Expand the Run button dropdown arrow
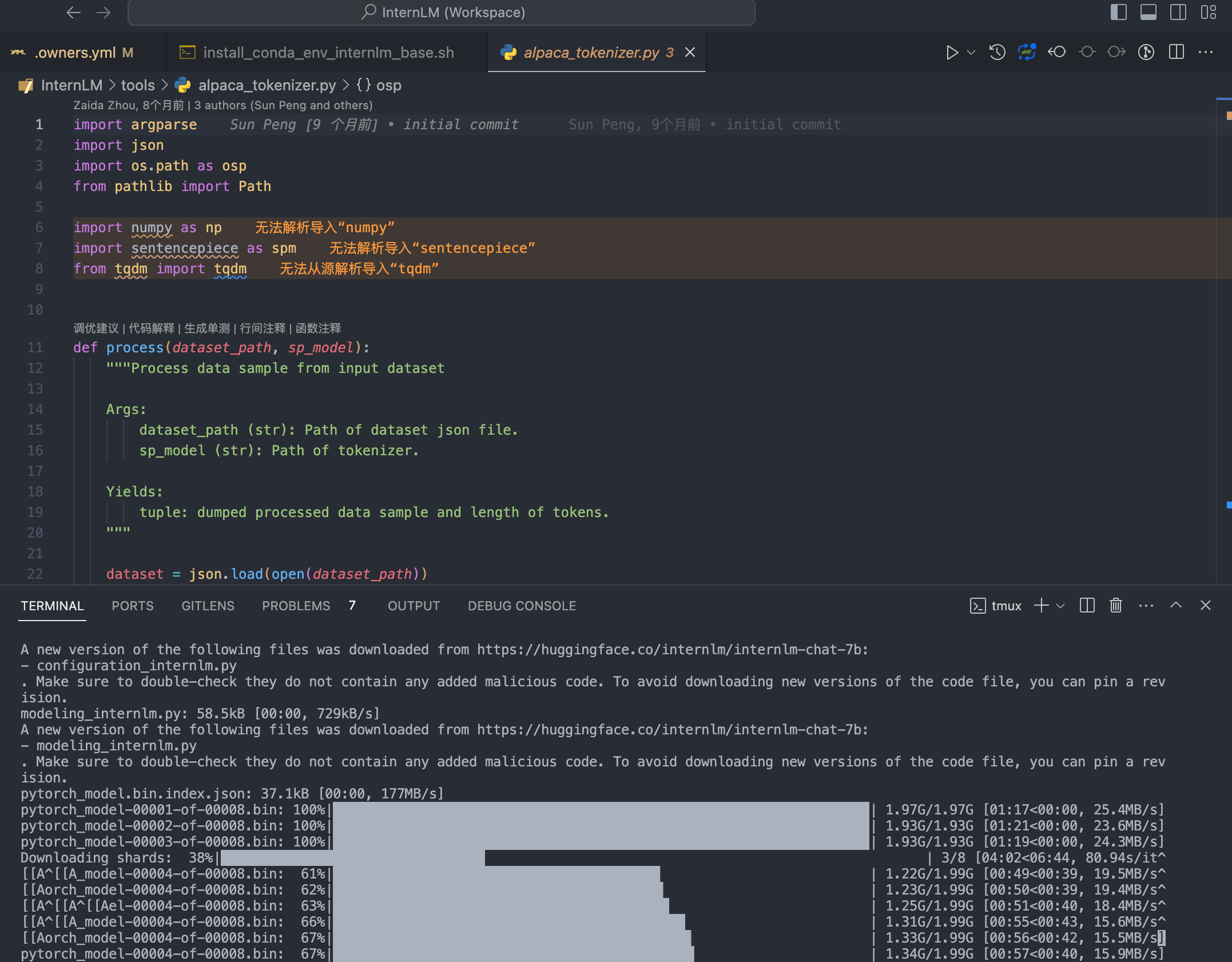The height and width of the screenshot is (962, 1232). pyautogui.click(x=971, y=53)
